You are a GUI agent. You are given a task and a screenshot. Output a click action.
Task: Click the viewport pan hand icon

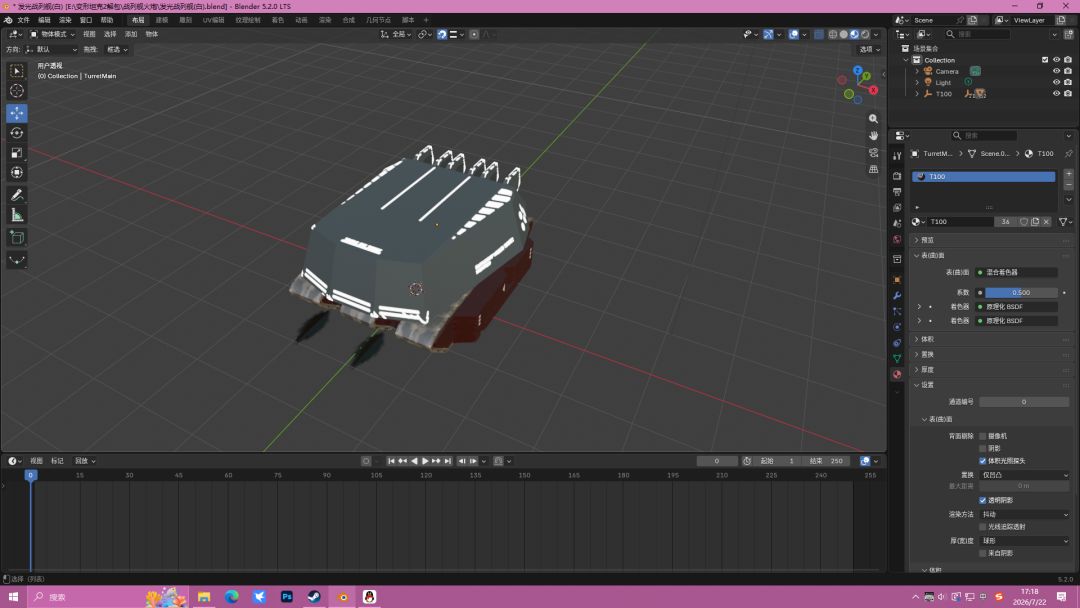click(x=873, y=136)
